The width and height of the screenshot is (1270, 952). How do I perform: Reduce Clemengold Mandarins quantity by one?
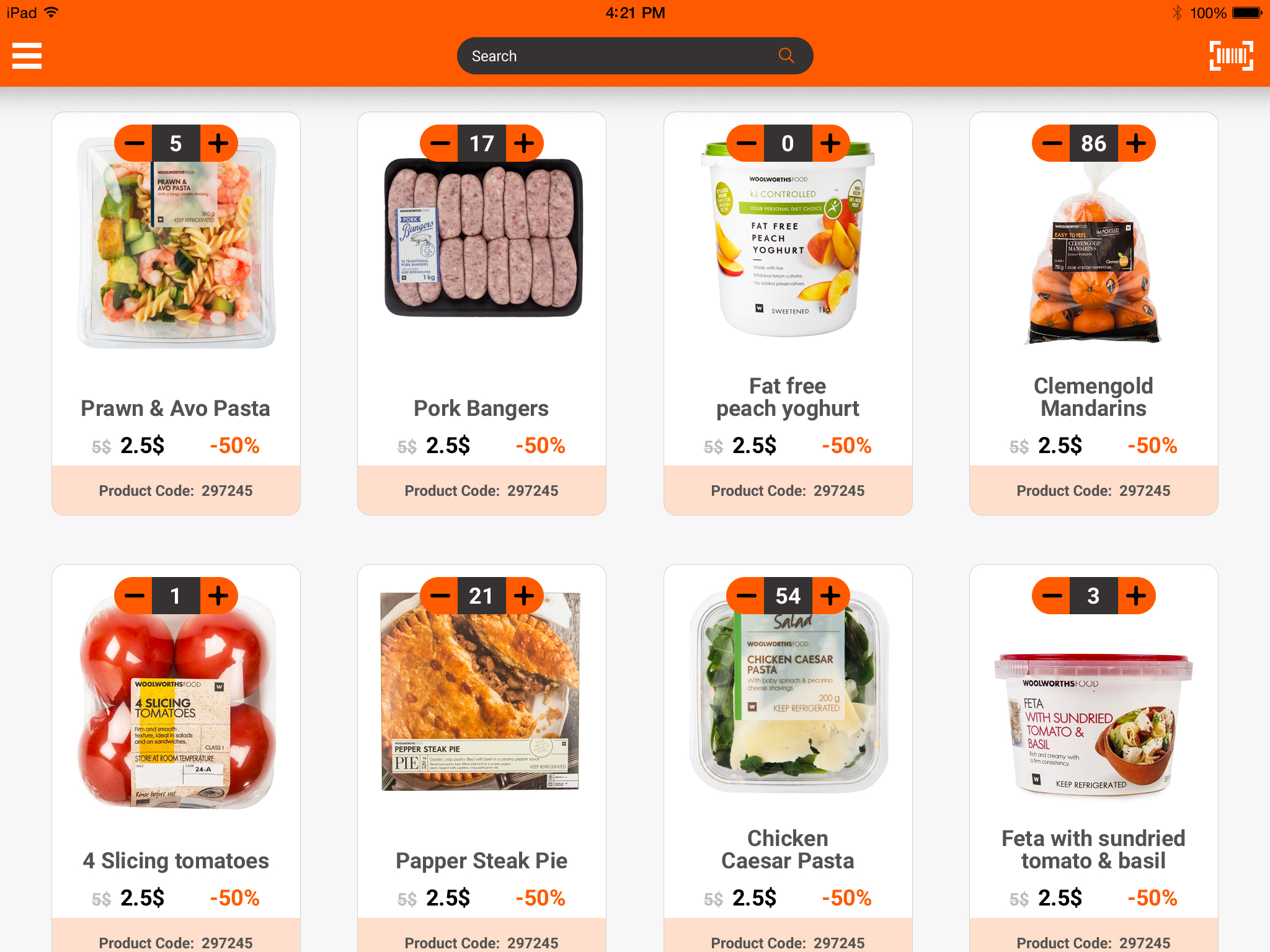tap(1052, 143)
